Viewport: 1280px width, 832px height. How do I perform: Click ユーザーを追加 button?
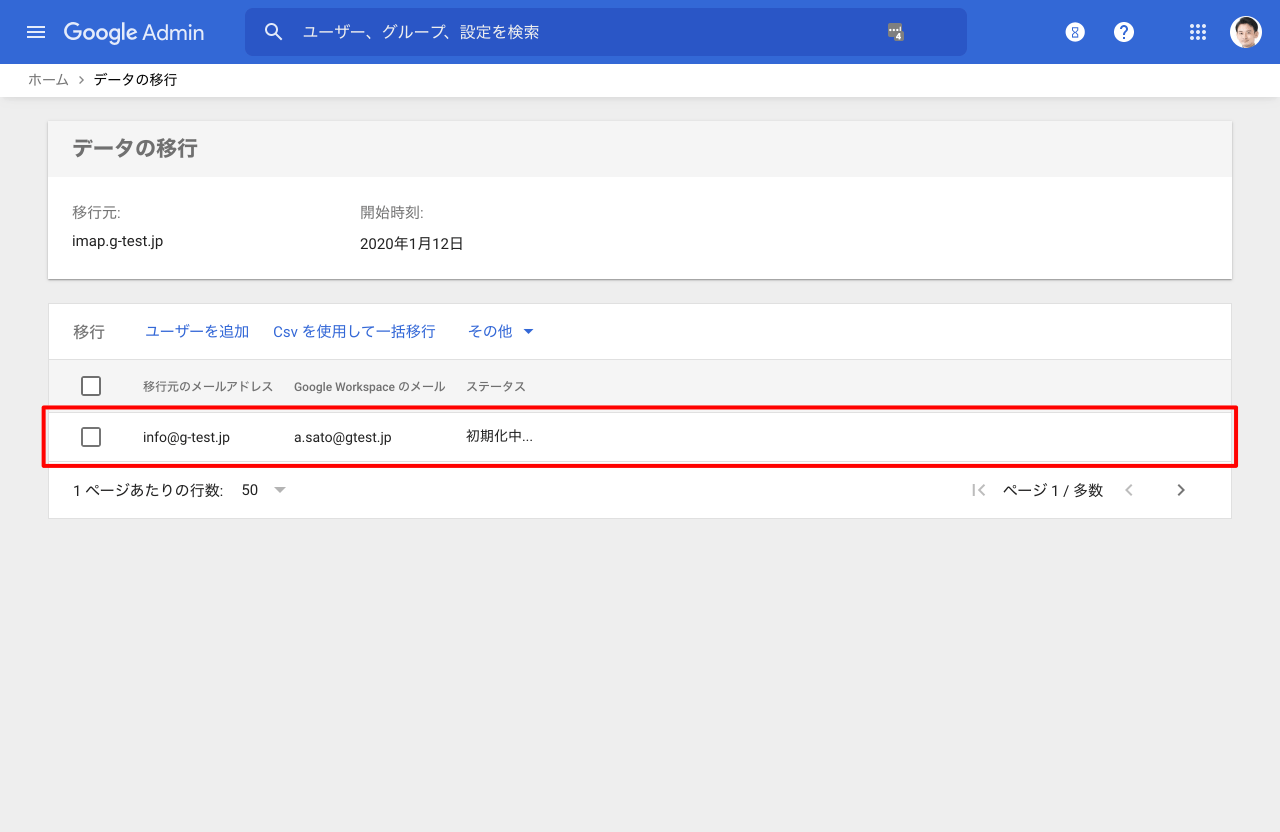[x=197, y=331]
